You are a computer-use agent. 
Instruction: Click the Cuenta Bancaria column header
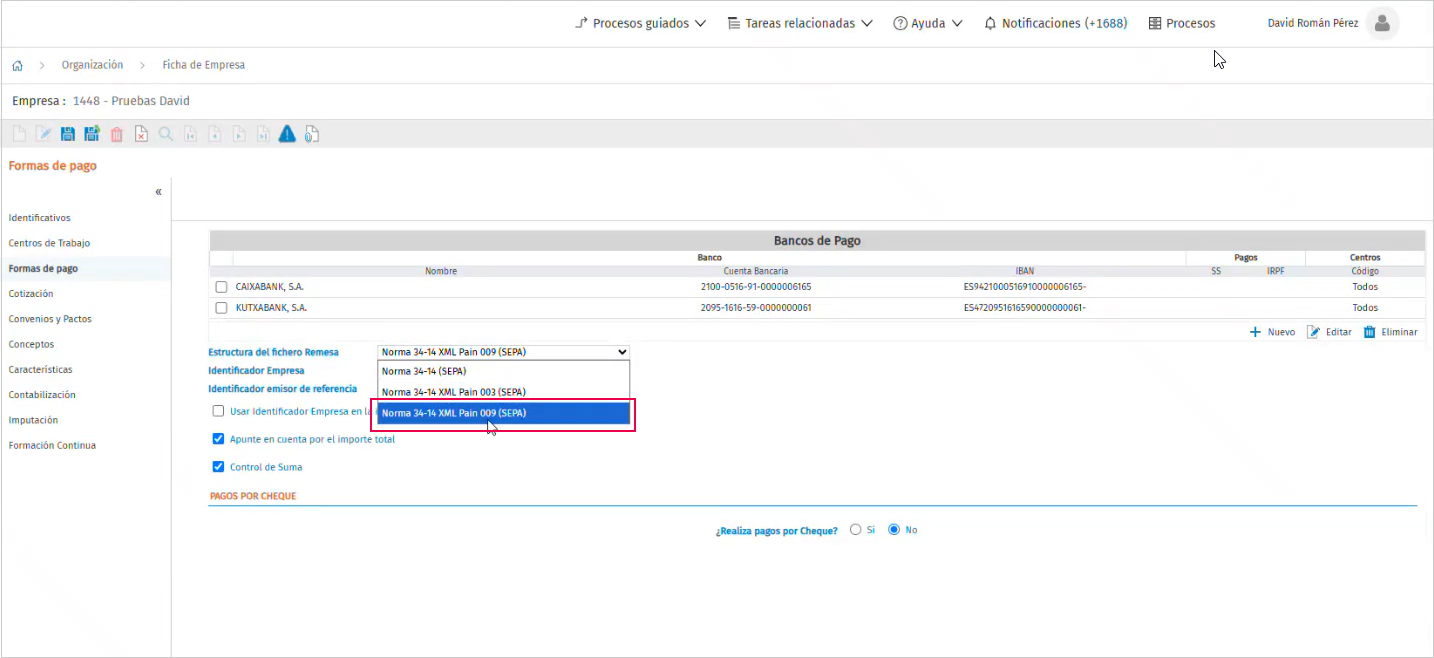pos(756,271)
